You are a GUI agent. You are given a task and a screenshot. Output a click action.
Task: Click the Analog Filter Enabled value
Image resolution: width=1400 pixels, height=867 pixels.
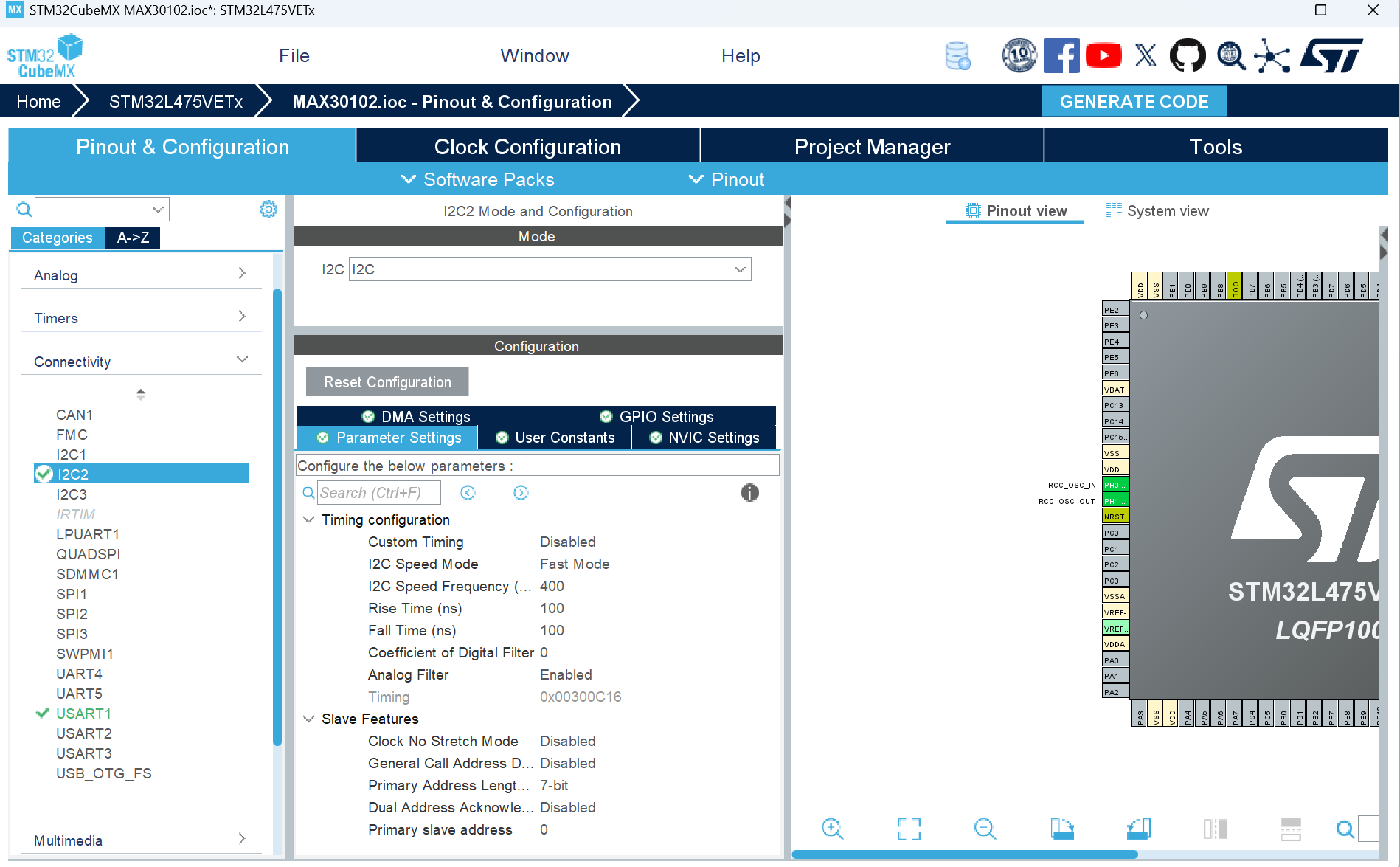566,674
